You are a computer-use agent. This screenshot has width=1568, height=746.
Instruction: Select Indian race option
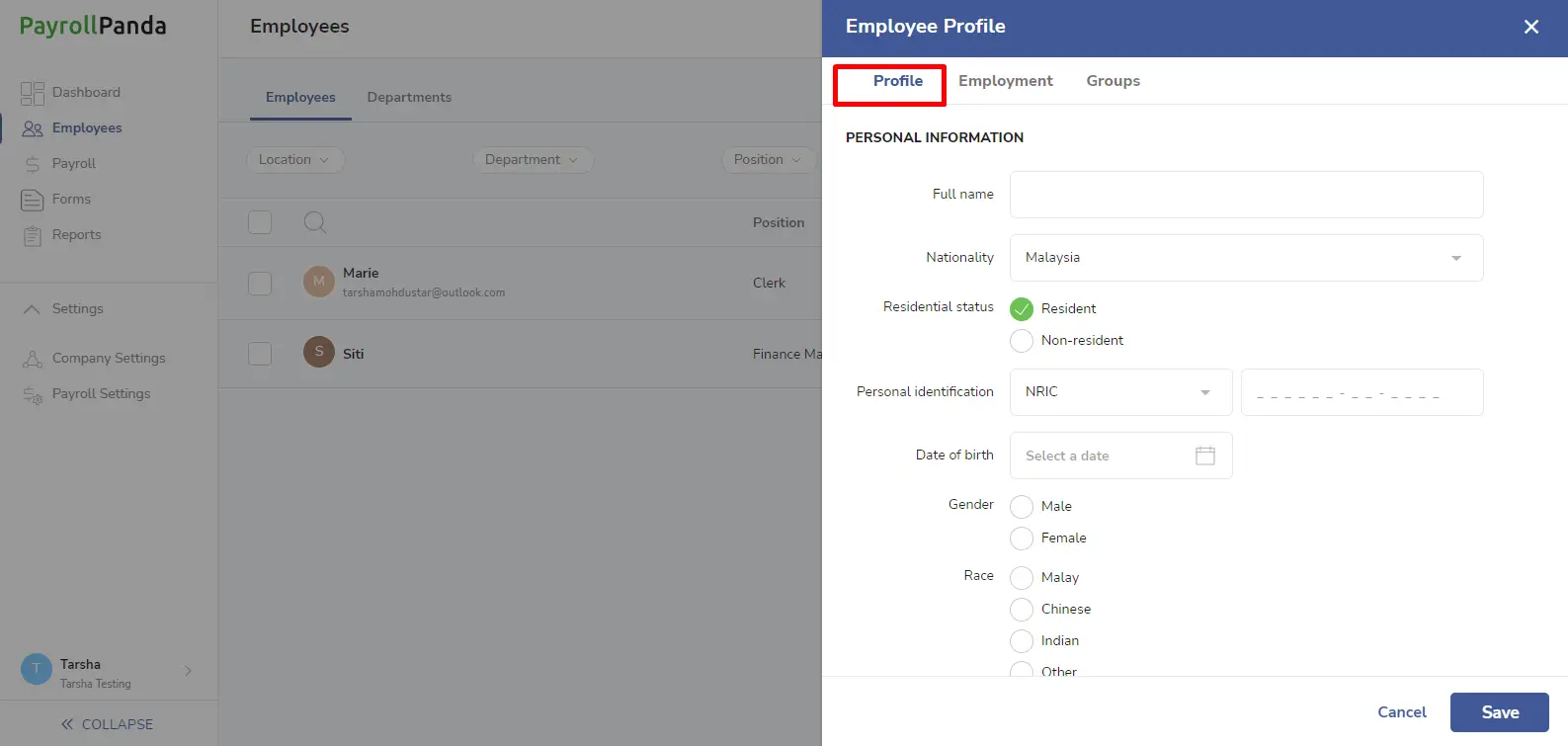point(1022,641)
